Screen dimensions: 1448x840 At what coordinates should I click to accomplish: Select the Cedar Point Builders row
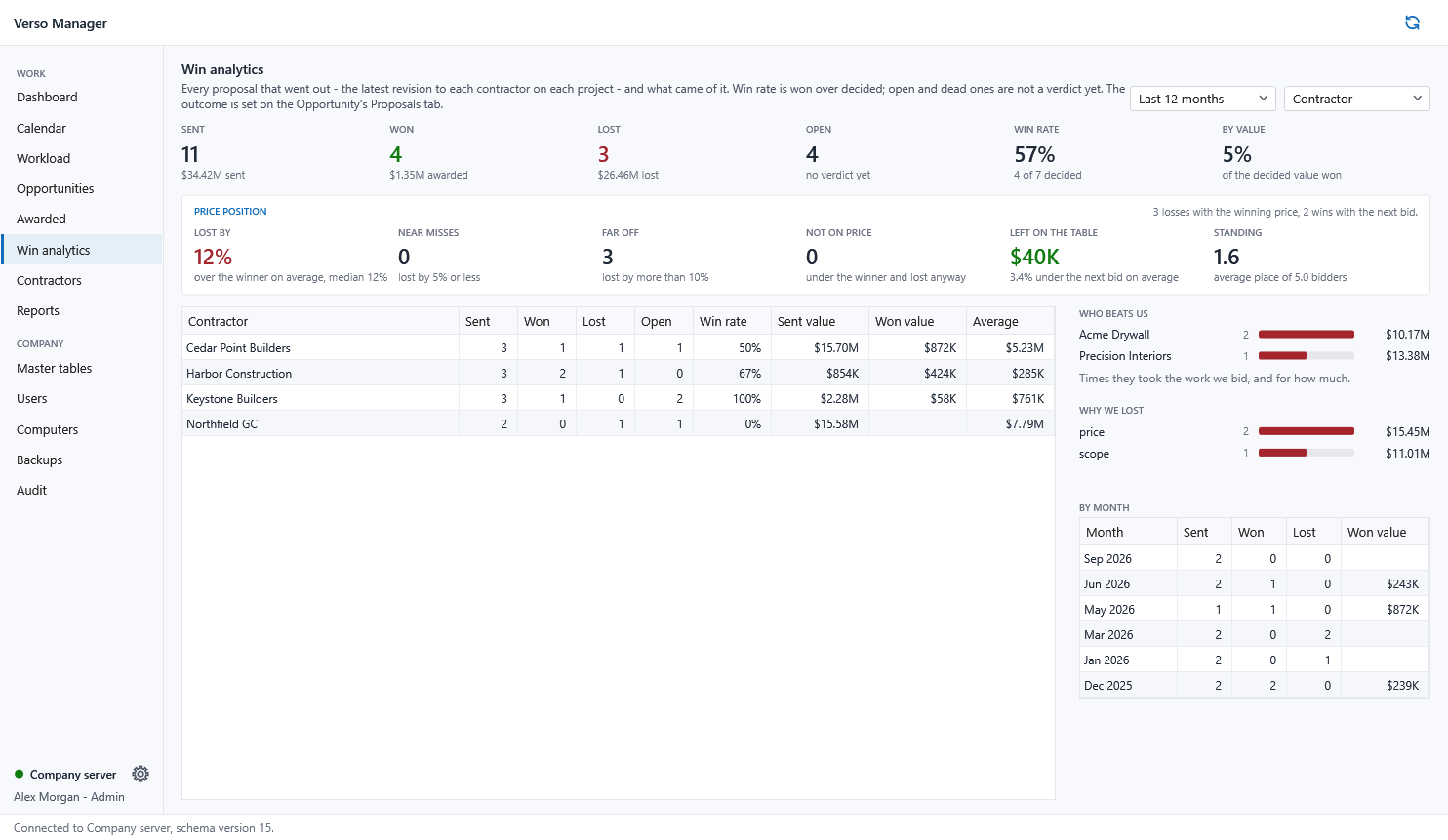[618, 347]
